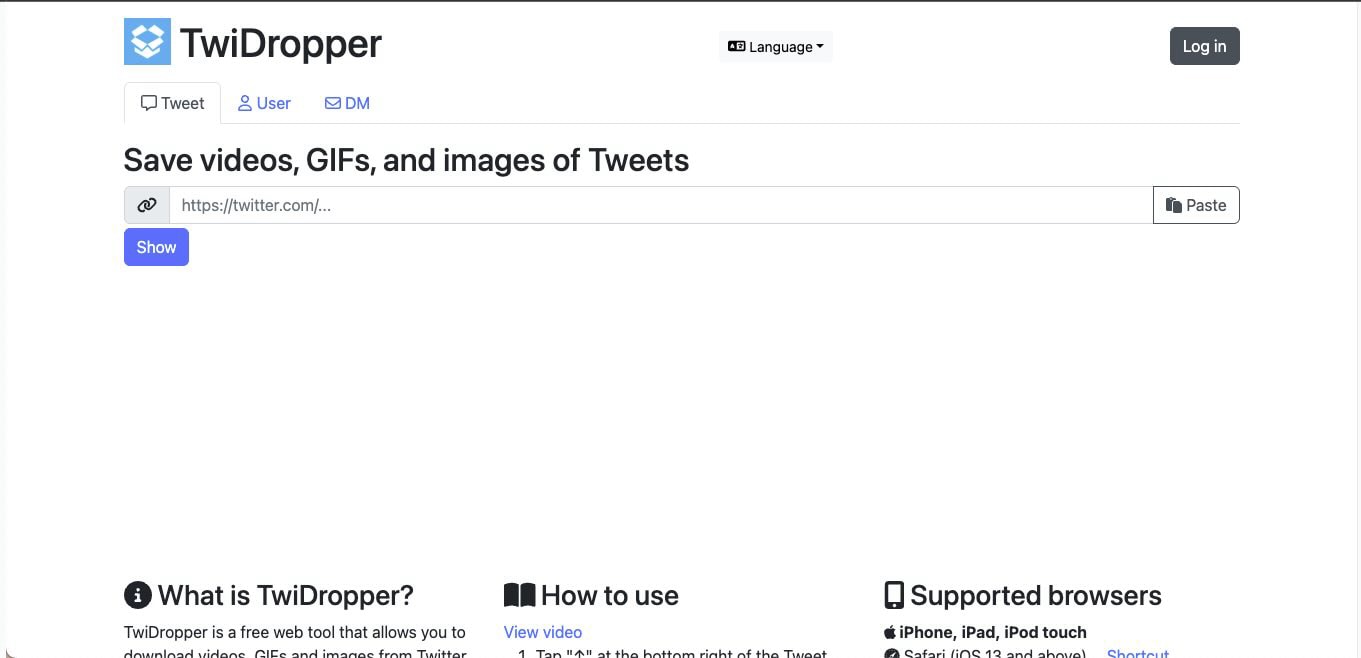Open the View video link

pos(542,632)
